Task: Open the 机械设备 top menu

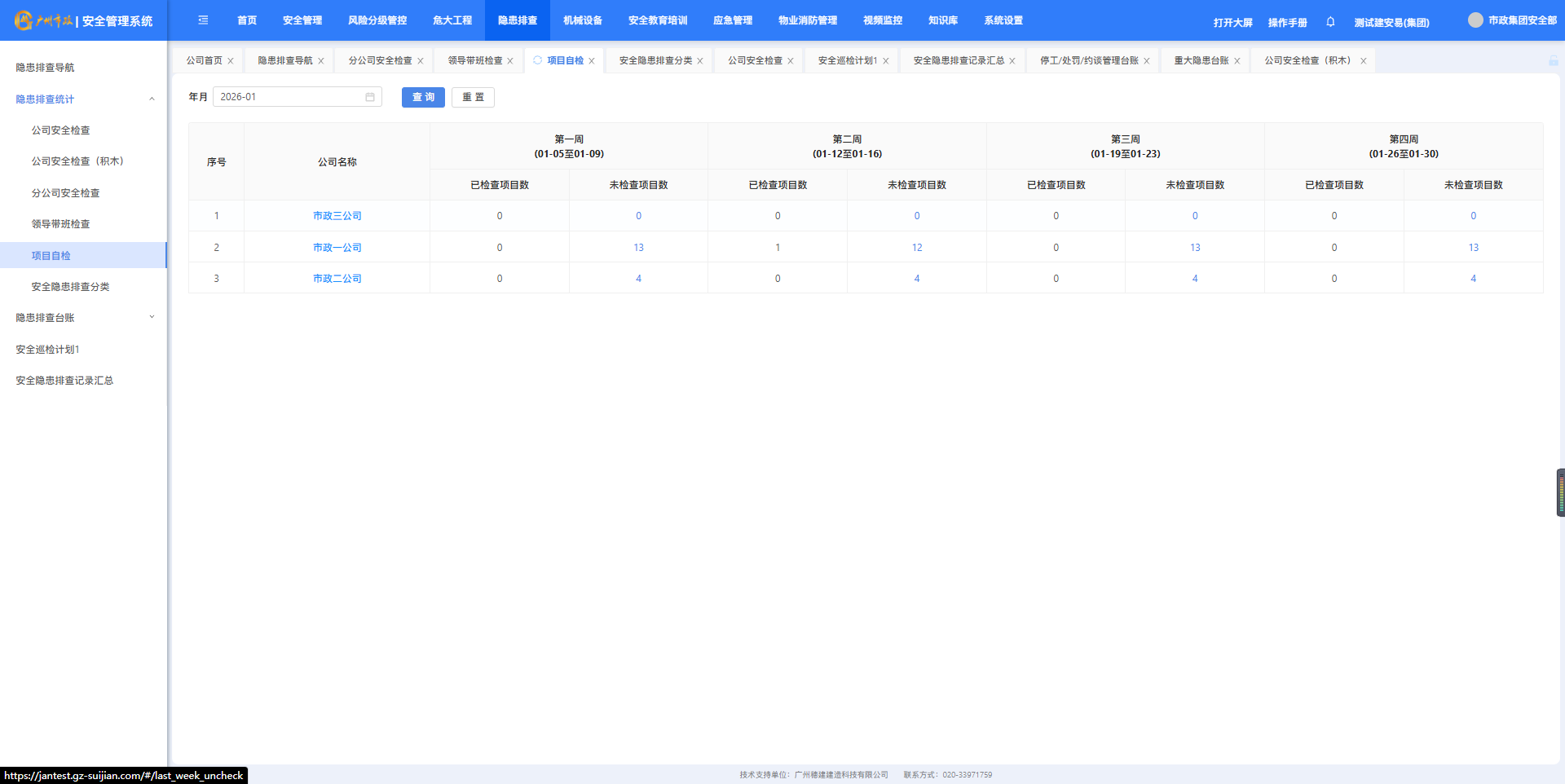Action: click(582, 20)
